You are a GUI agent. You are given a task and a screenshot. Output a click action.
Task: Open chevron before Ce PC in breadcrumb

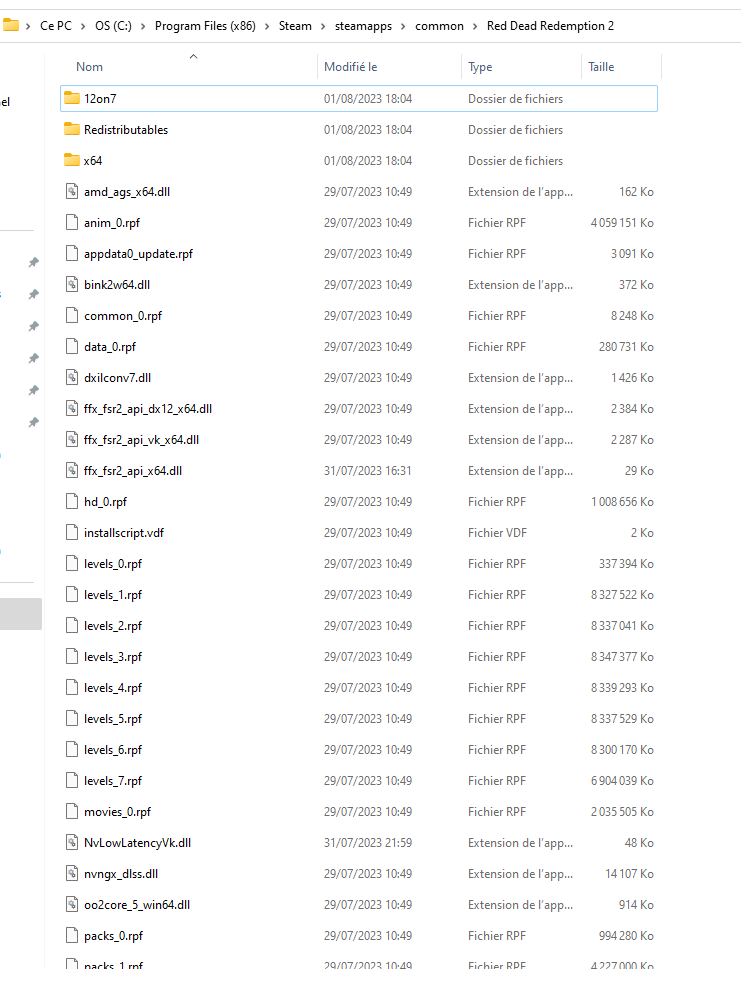point(28,26)
